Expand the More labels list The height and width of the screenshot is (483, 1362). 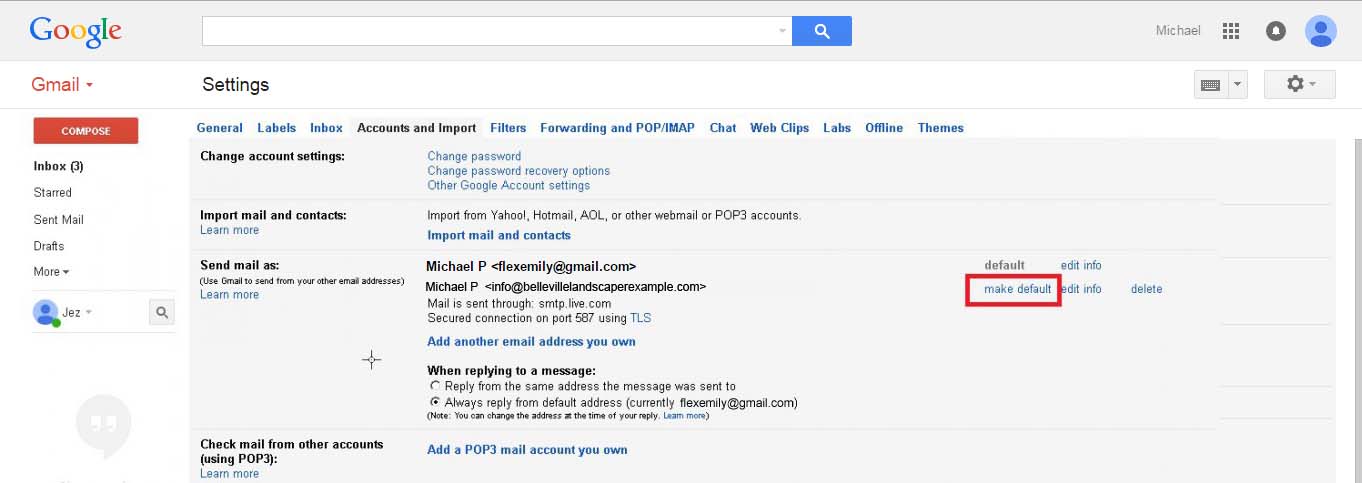tap(51, 272)
